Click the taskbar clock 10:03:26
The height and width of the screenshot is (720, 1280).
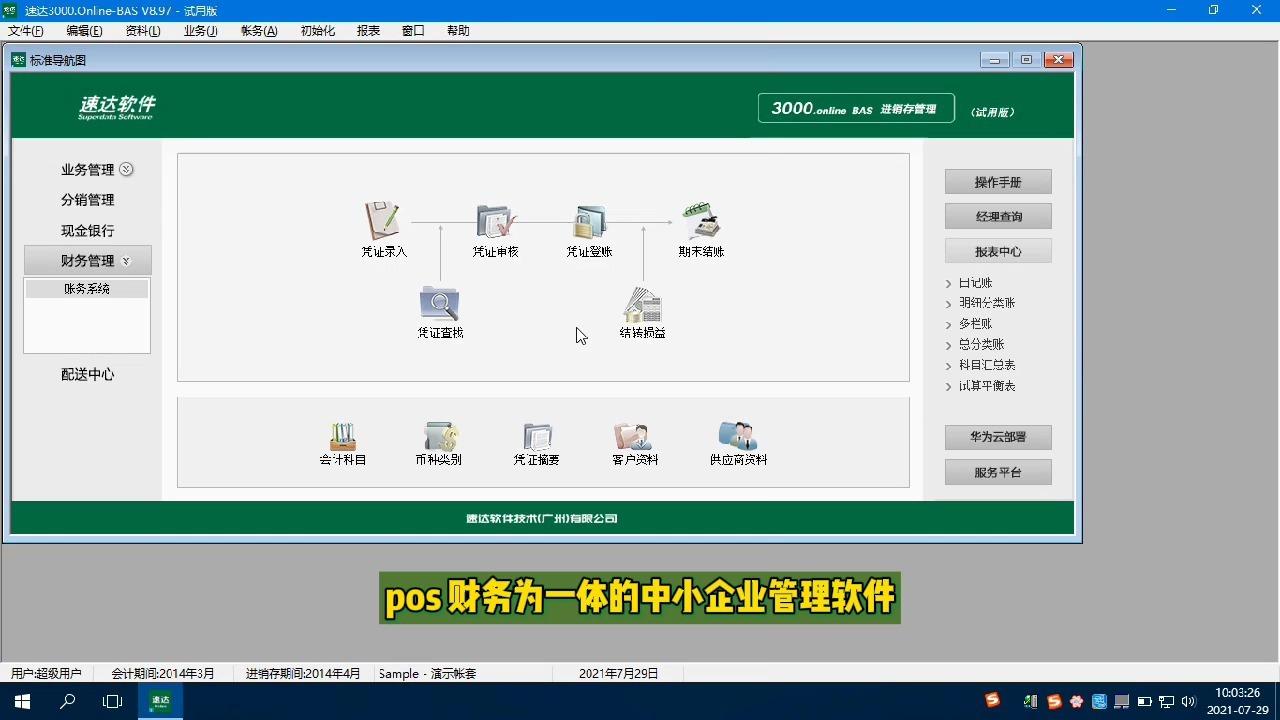1237,693
